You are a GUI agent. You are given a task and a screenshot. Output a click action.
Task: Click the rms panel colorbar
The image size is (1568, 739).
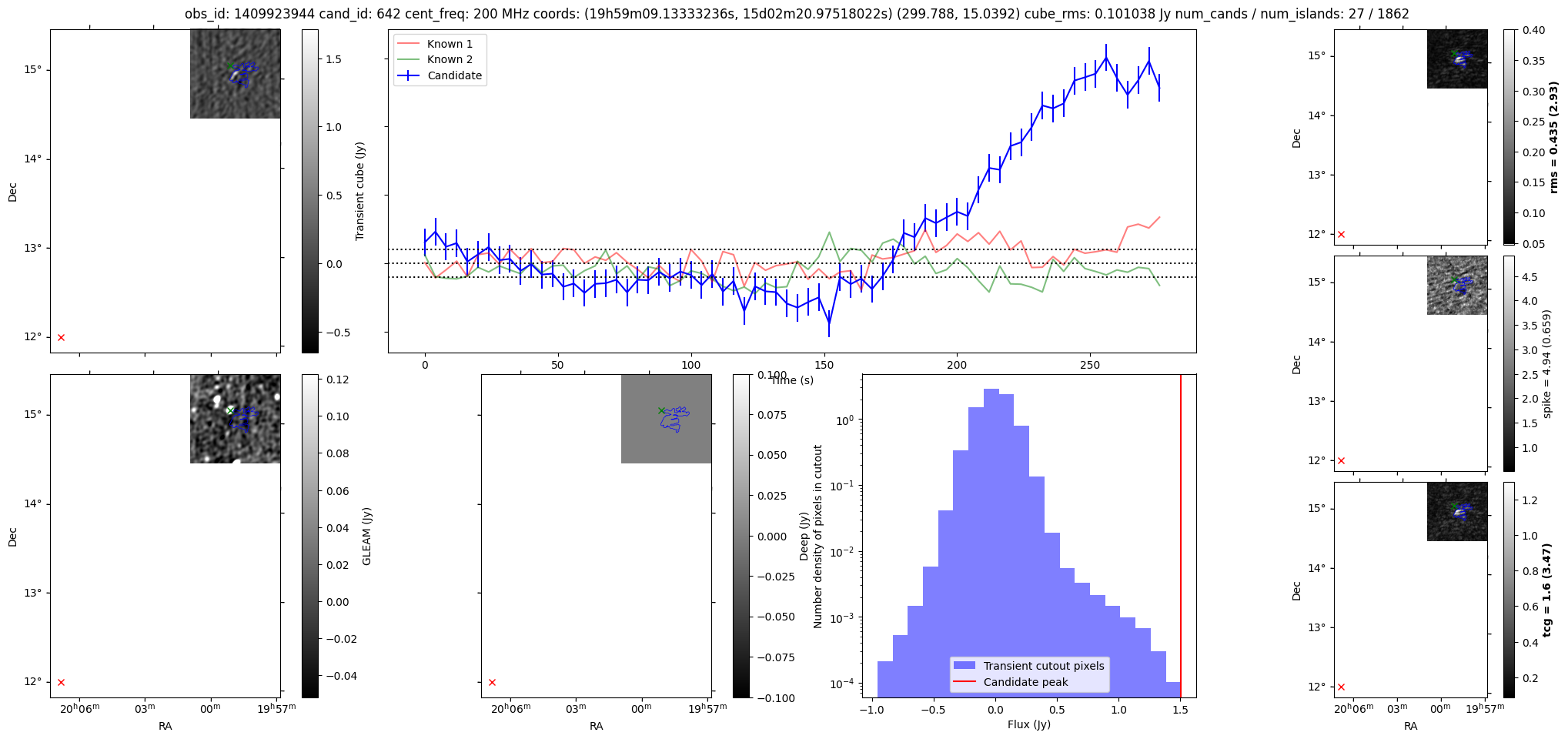click(1509, 137)
